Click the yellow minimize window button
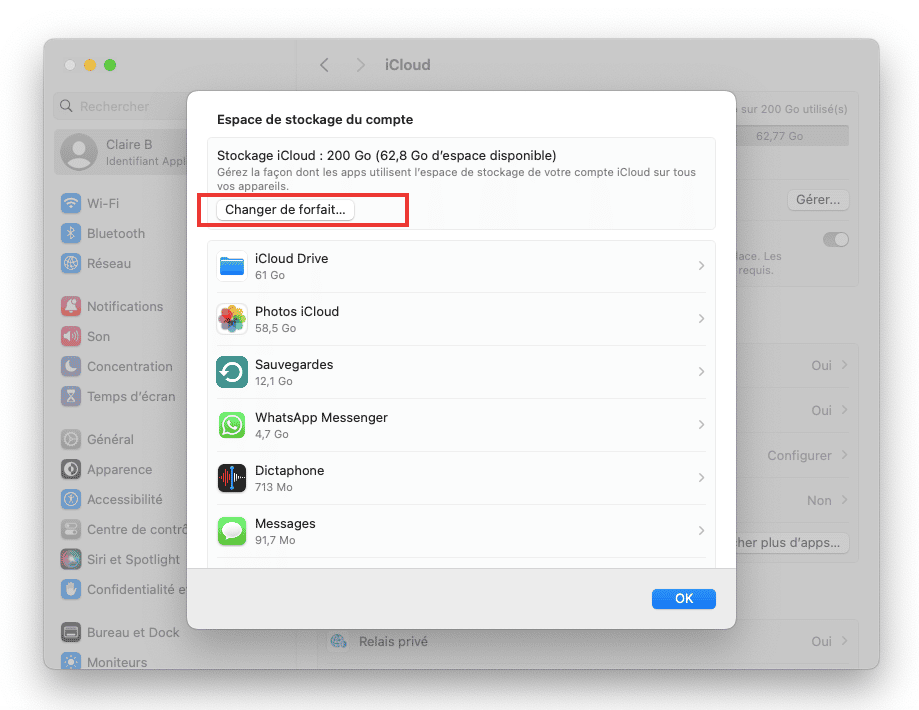This screenshot has height=710, width=919. pos(90,65)
